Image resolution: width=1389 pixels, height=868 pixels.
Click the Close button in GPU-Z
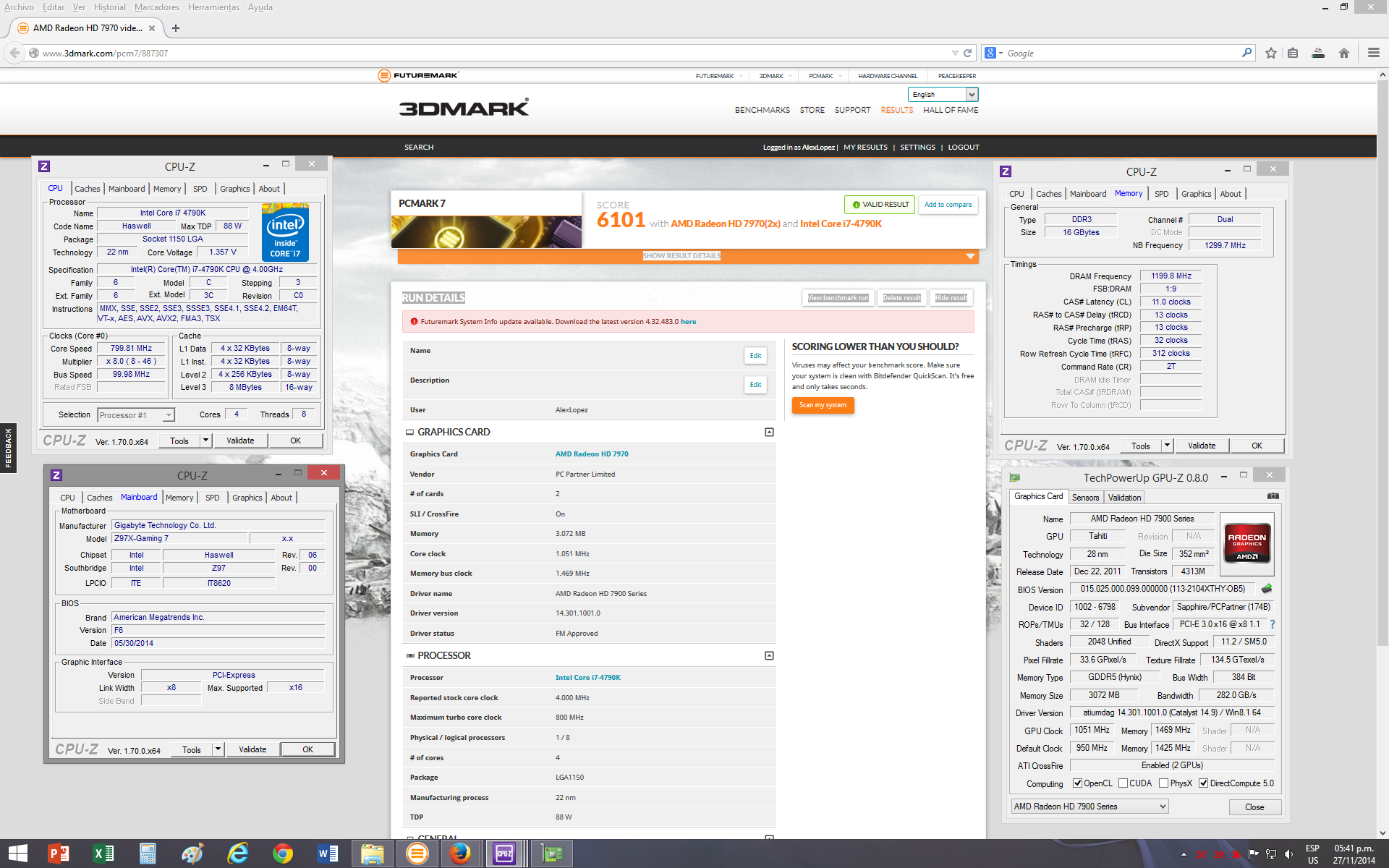[1254, 807]
